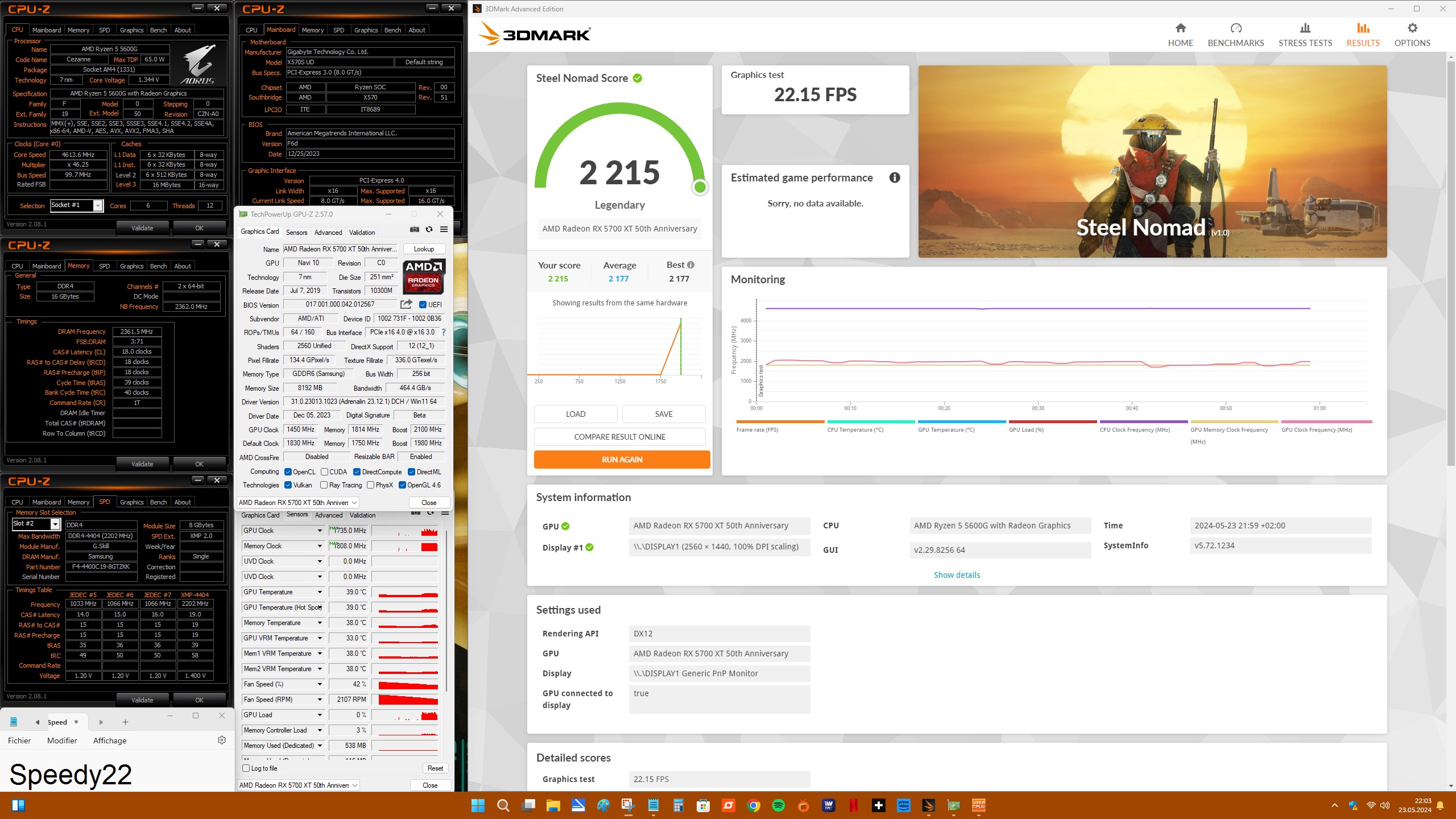Open the CPU-Z Socket #1 selection dropdown
Screen dimensions: 1456x819
[x=98, y=205]
